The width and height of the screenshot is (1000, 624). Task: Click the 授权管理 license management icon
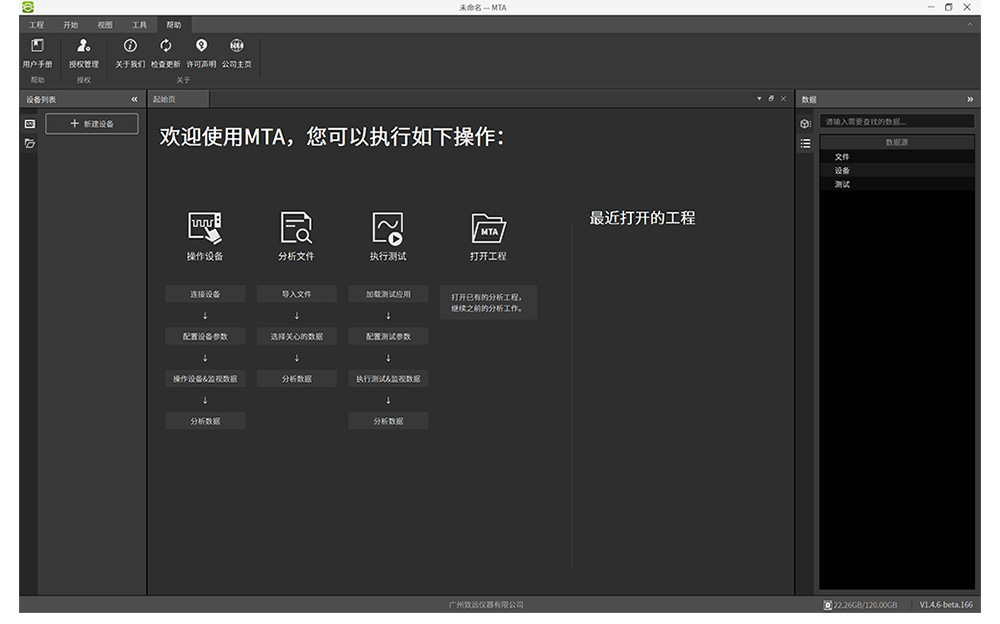84,46
